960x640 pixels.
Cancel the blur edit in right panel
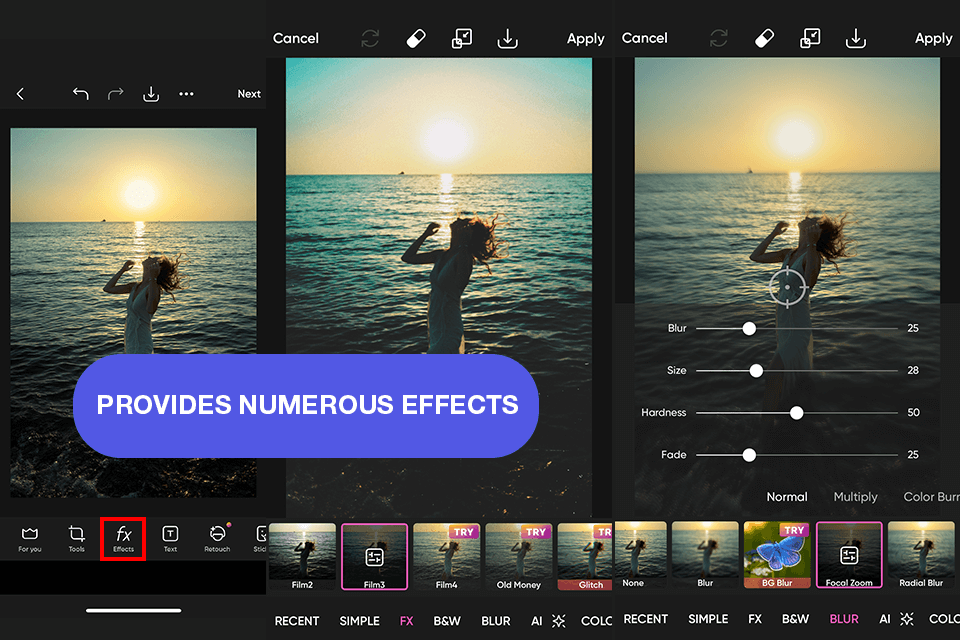click(644, 38)
